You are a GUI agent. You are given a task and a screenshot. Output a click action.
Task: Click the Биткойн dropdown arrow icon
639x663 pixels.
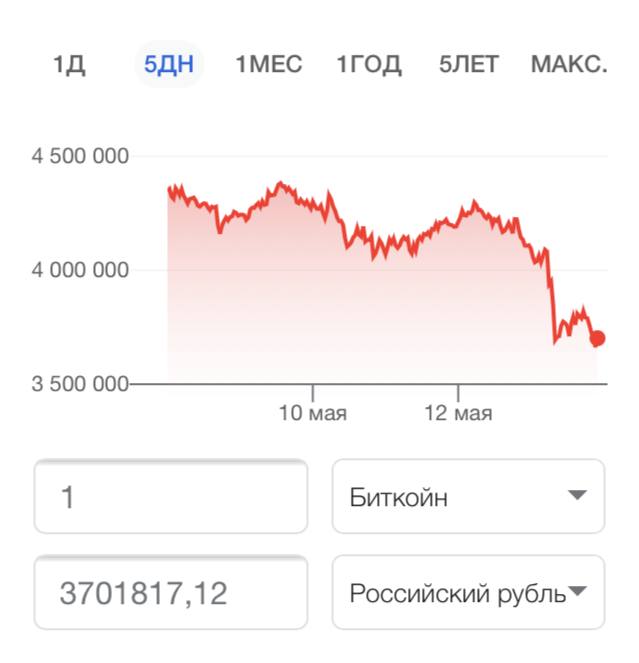(x=577, y=494)
